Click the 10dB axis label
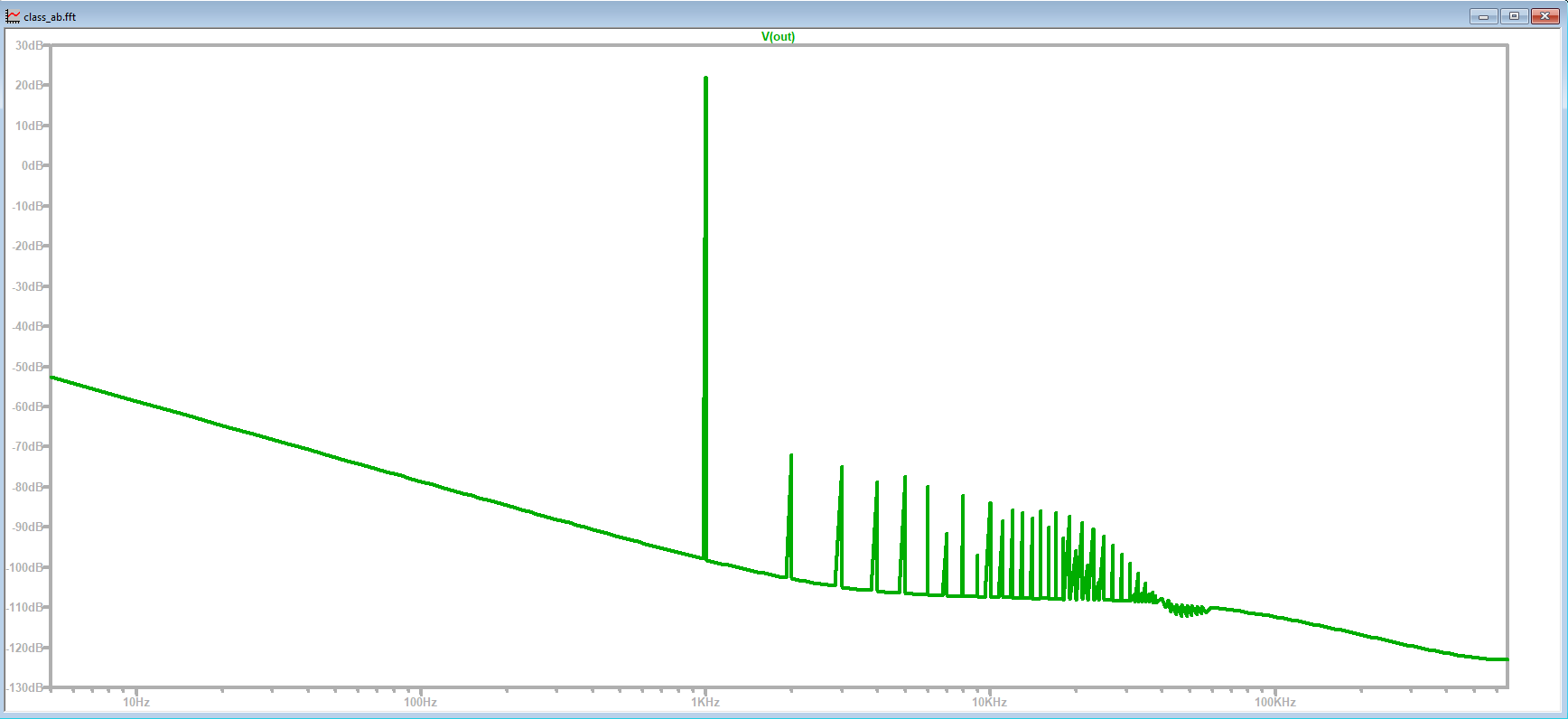 pyautogui.click(x=29, y=126)
